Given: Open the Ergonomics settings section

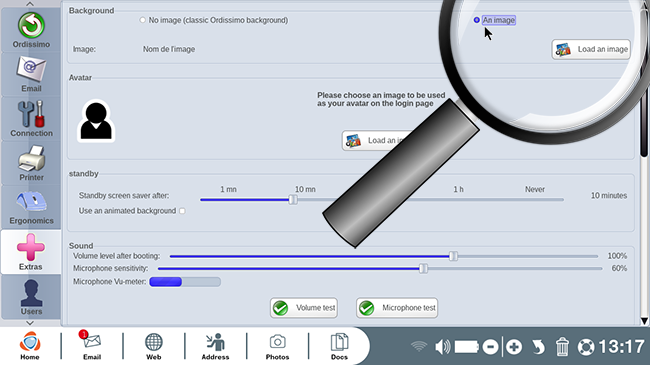Looking at the screenshot, I should pyautogui.click(x=31, y=207).
